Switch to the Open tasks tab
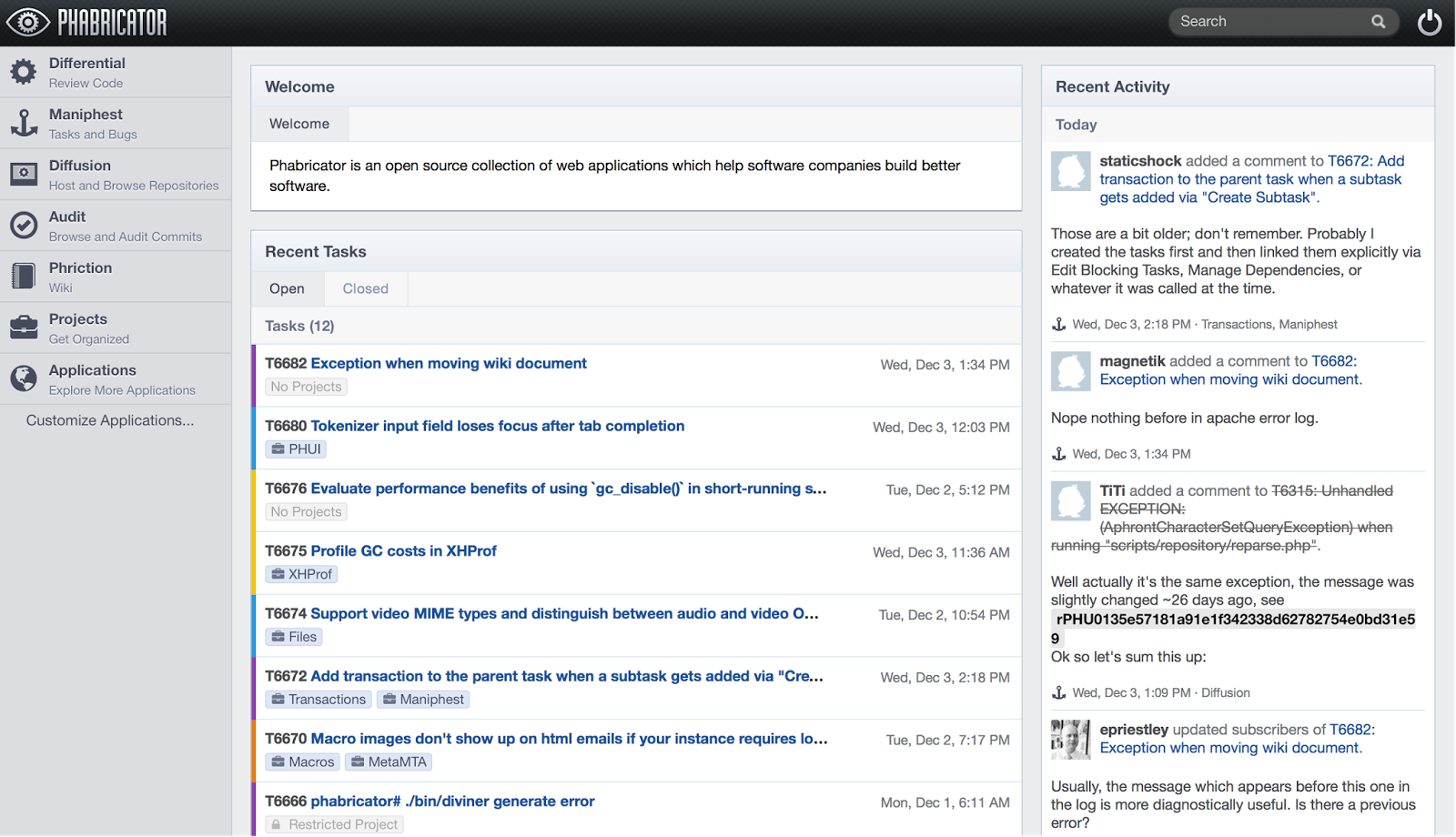This screenshot has width=1456, height=837. click(x=287, y=288)
